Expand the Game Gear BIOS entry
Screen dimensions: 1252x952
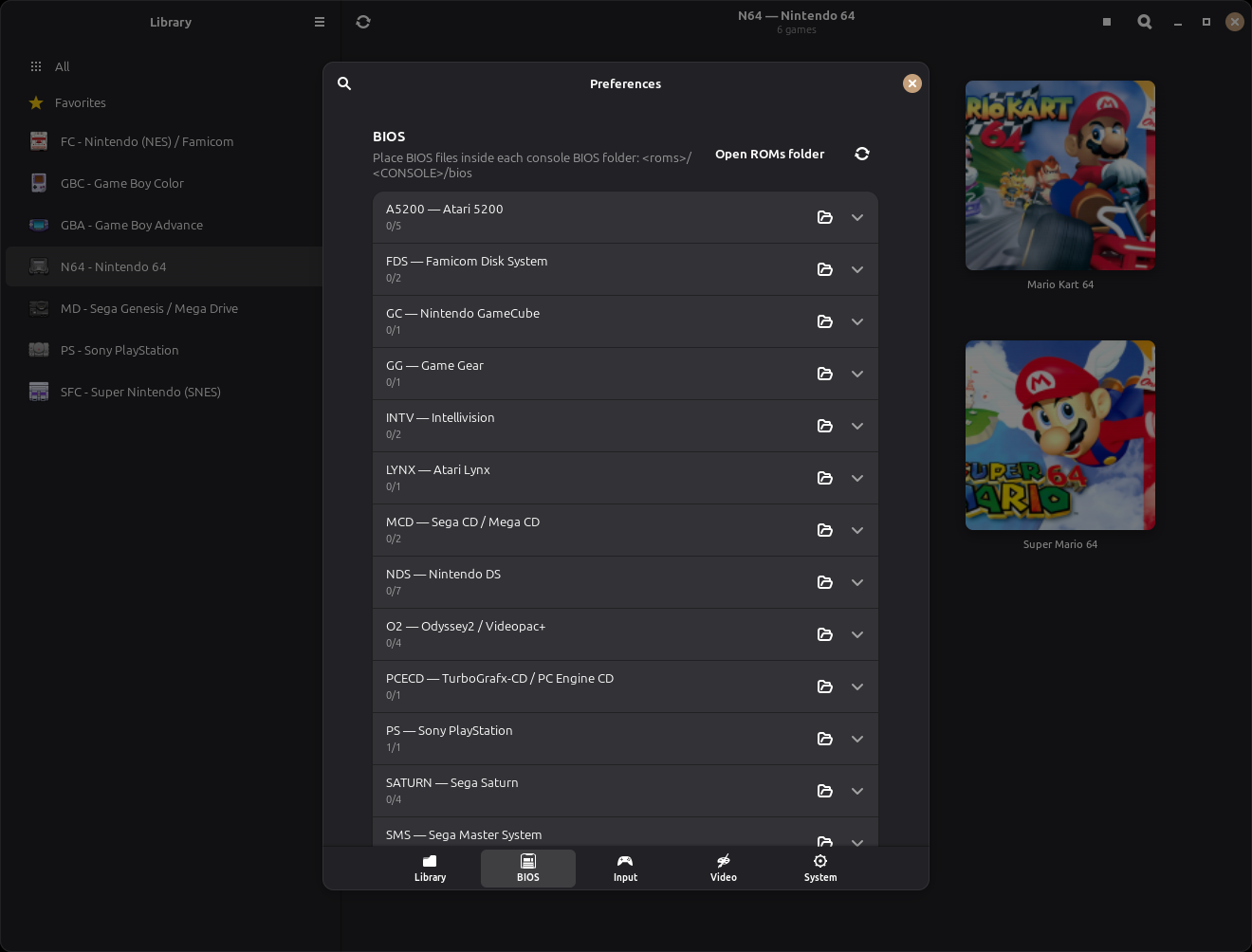click(x=857, y=374)
